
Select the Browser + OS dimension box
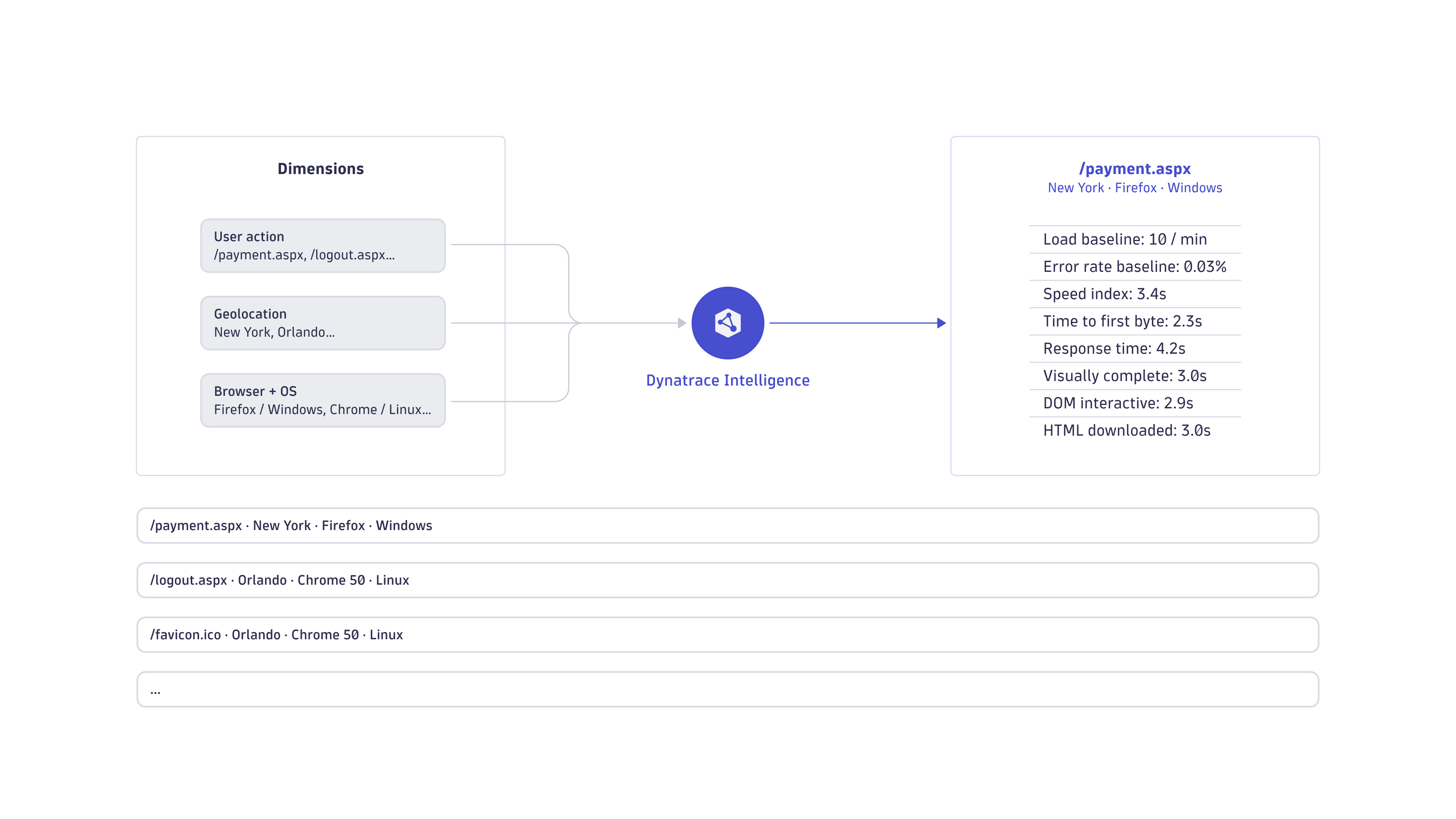pyautogui.click(x=323, y=400)
